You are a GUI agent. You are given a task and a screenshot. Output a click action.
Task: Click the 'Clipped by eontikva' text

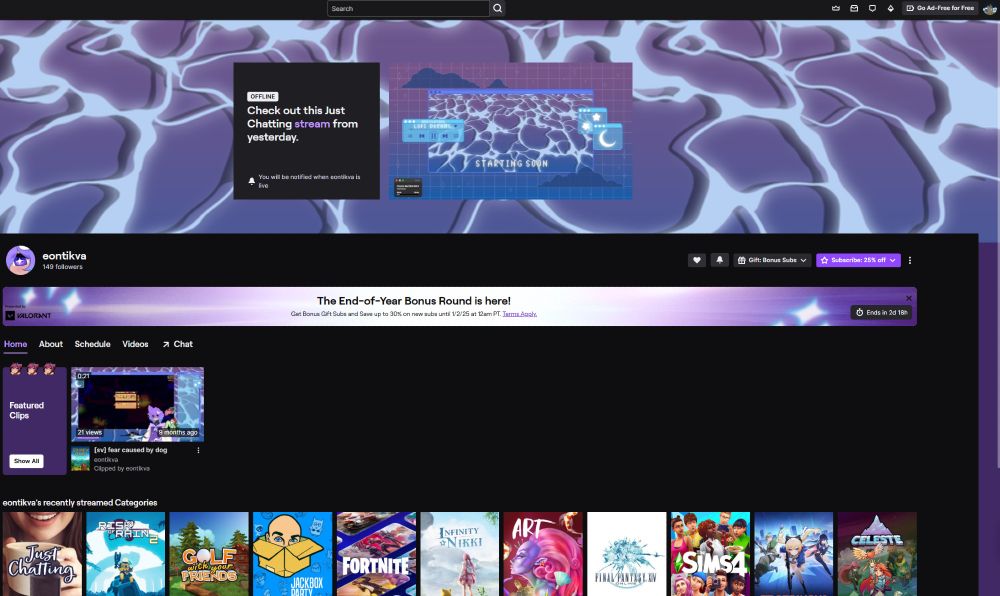tap(122, 469)
